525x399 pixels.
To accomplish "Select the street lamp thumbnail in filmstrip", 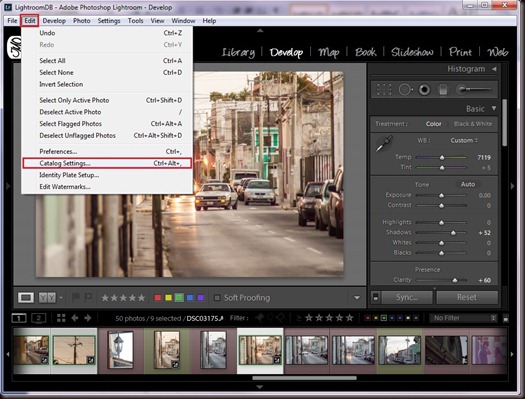I will pyautogui.click(x=120, y=349).
